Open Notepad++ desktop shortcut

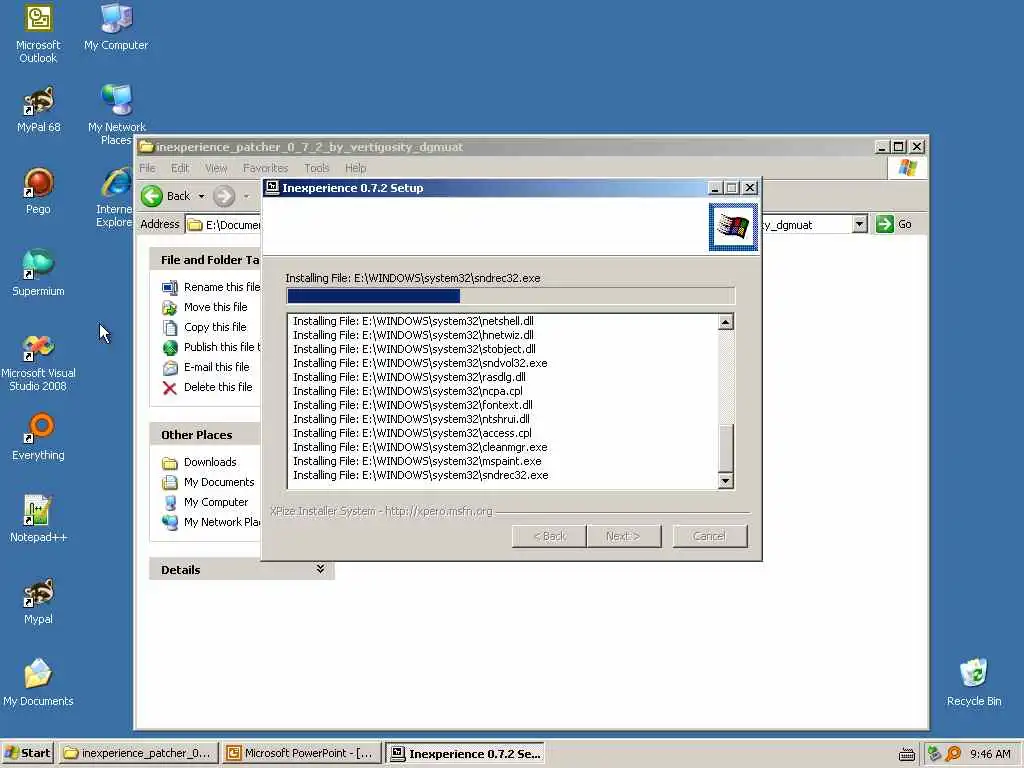[x=38, y=519]
